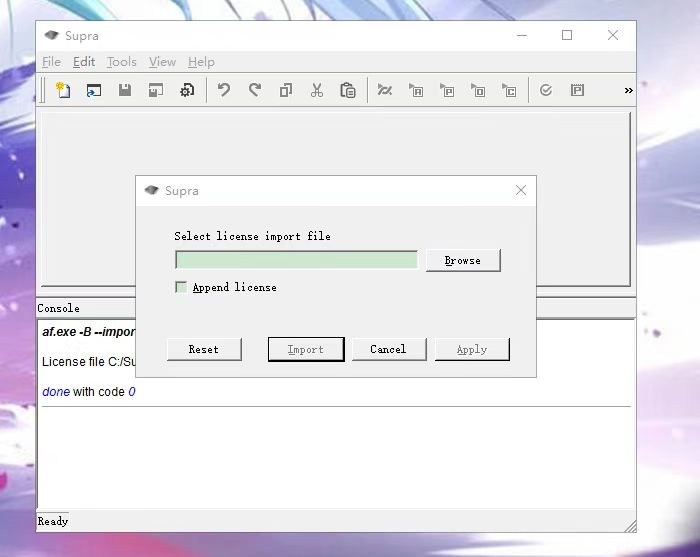Open the Help menu
This screenshot has width=700, height=557.
201,62
